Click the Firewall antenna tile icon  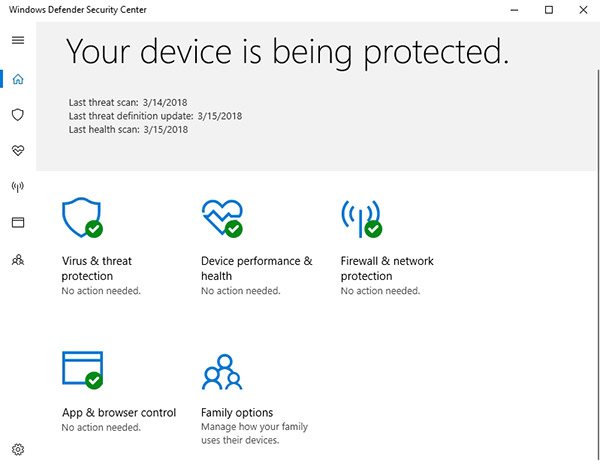coord(361,217)
